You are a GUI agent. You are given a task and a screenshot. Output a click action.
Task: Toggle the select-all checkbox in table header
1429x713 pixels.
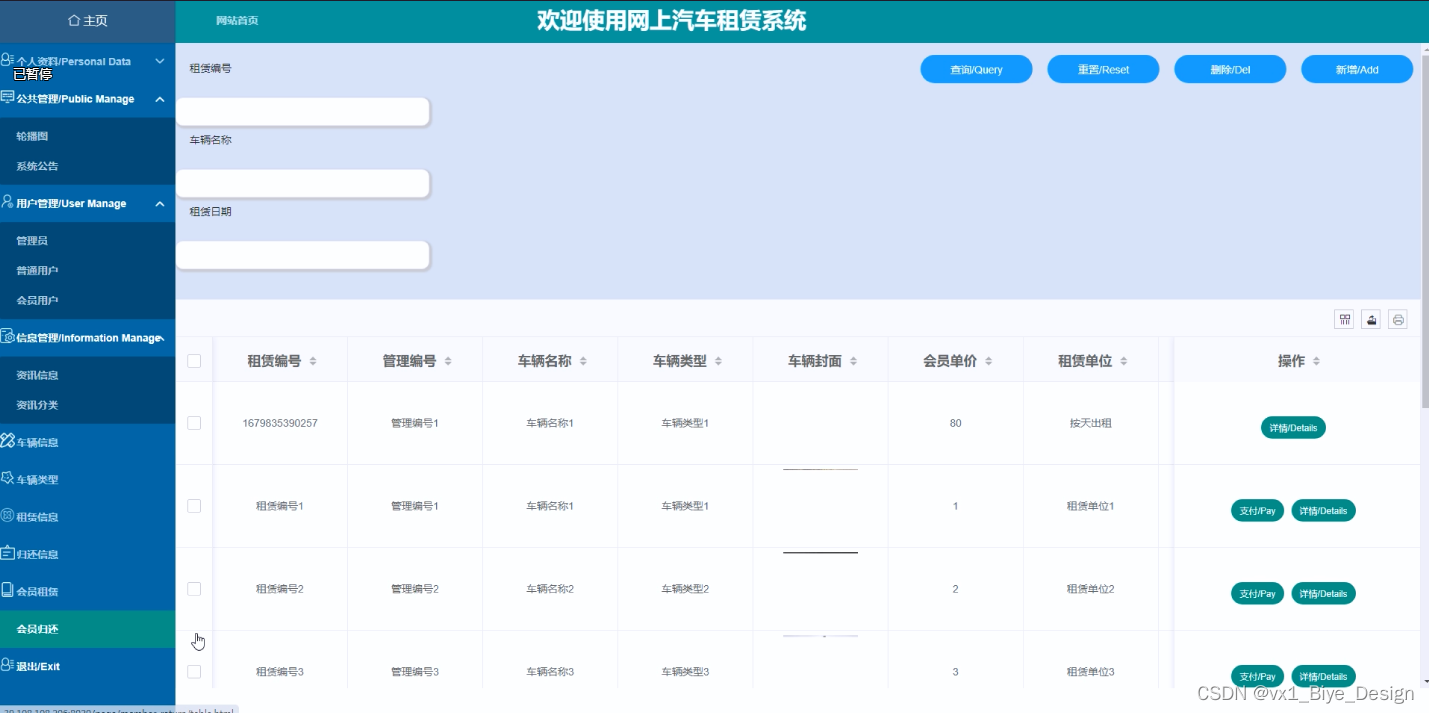point(194,361)
